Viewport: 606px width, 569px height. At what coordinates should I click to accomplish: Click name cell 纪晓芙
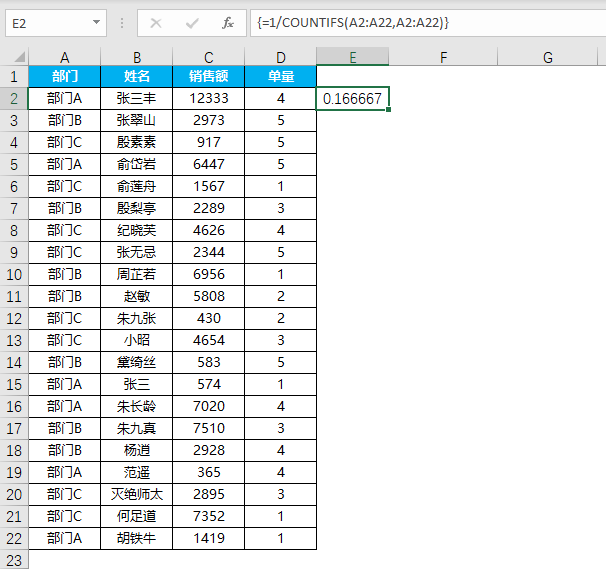(136, 231)
